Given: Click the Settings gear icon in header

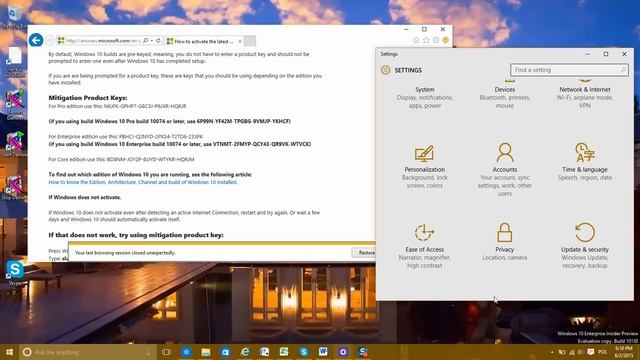Looking at the screenshot, I should click(x=385, y=70).
